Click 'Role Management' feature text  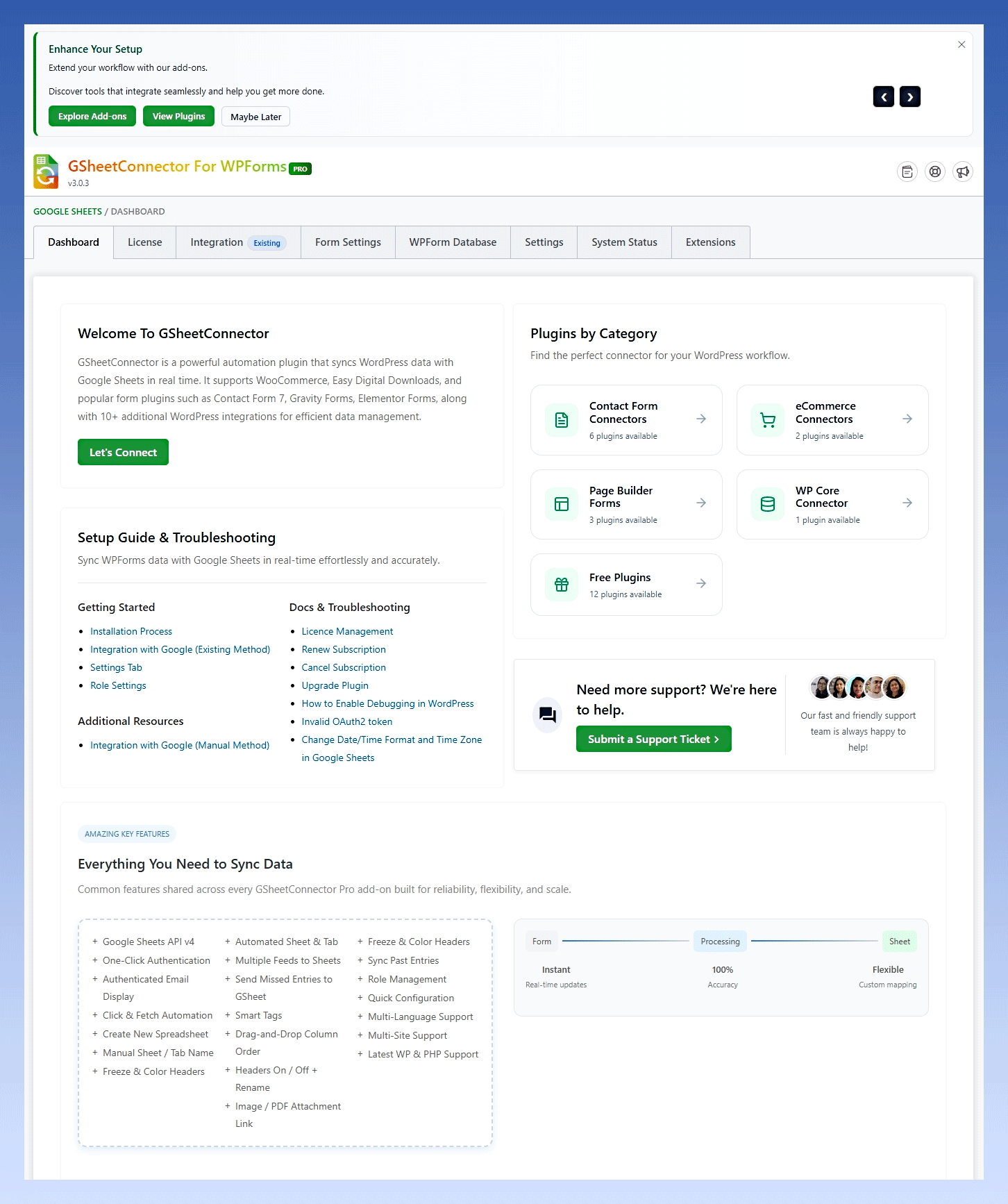pyautogui.click(x=407, y=979)
